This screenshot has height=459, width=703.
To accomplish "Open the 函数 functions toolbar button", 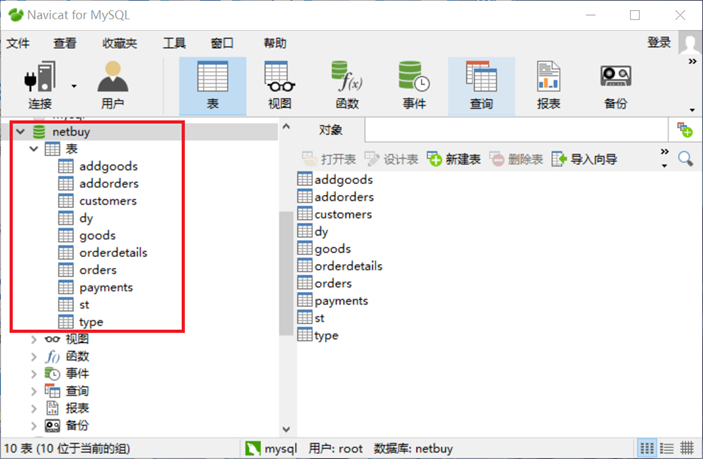I will pyautogui.click(x=347, y=86).
